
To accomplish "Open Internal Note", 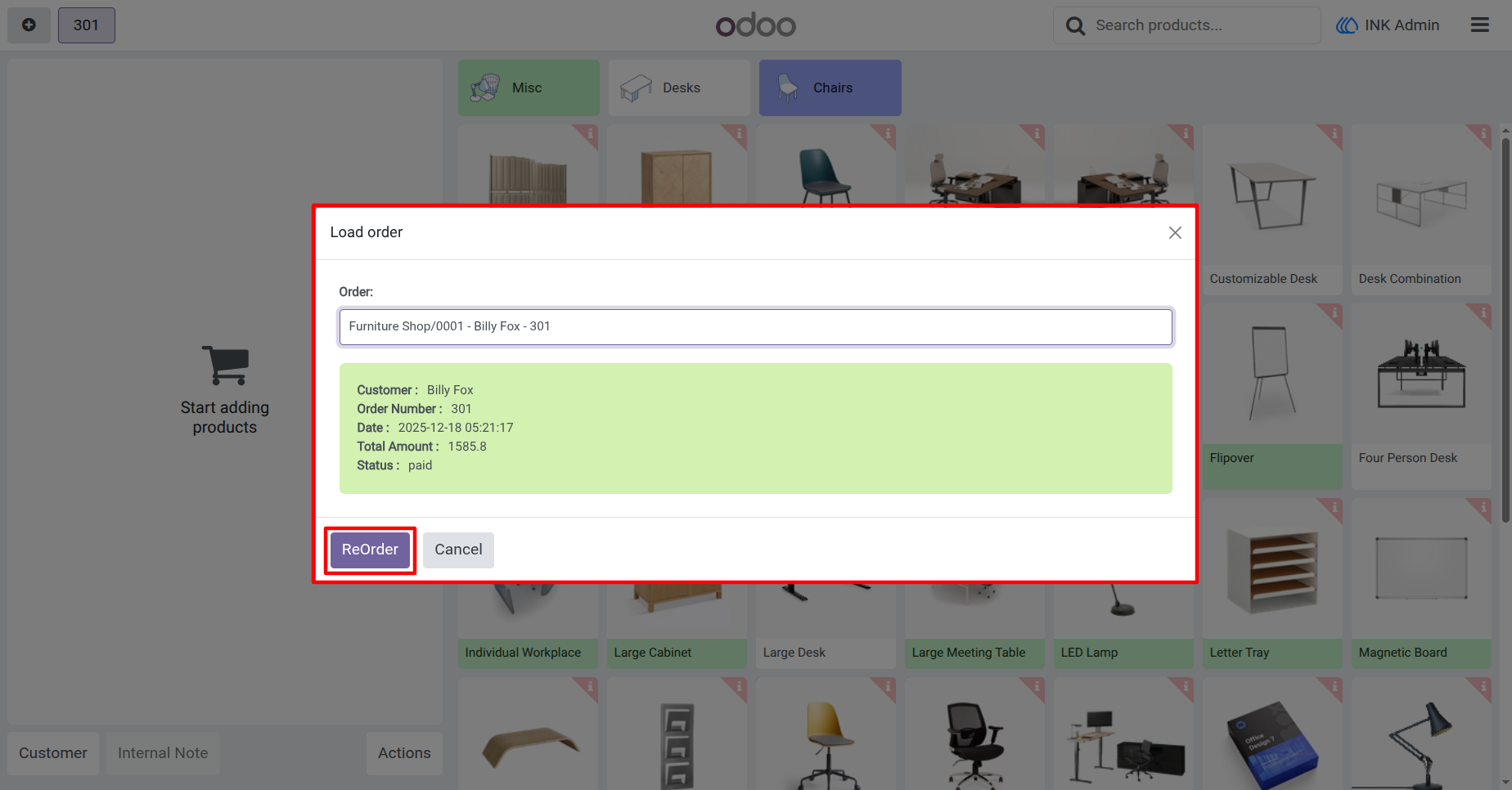I will tap(163, 753).
